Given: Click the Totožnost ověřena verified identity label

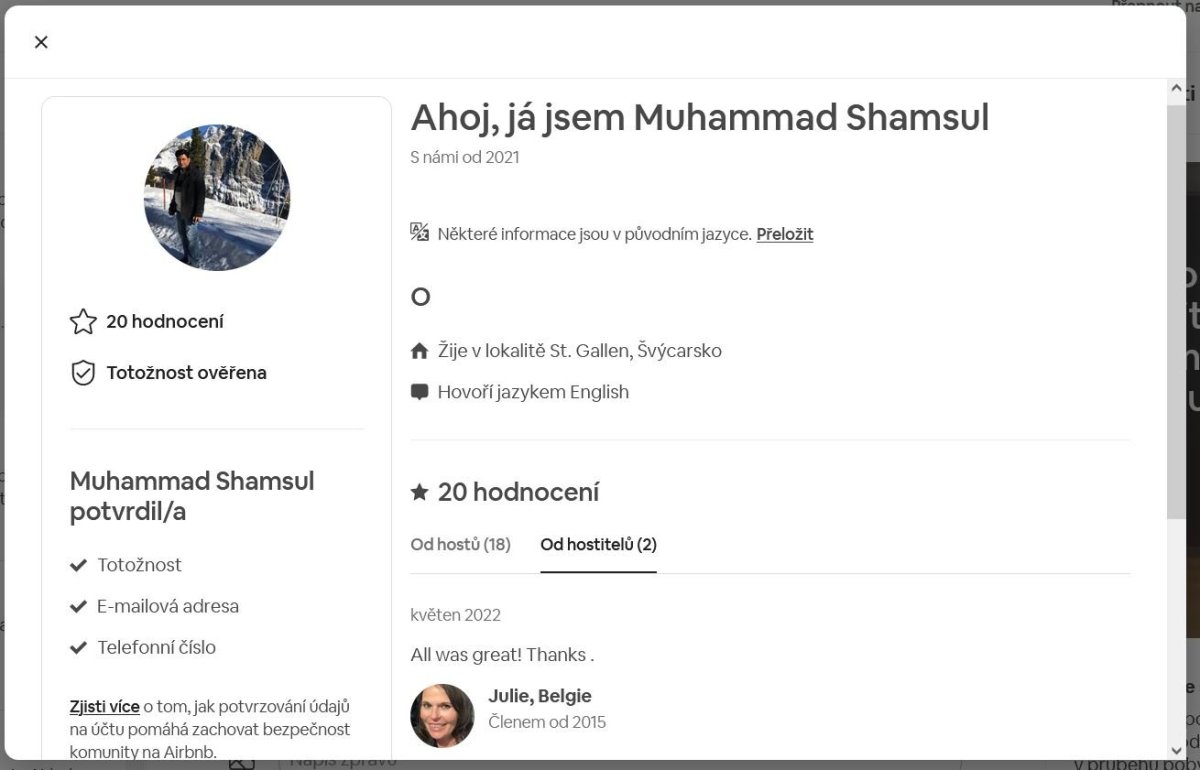Looking at the screenshot, I should click(x=186, y=373).
